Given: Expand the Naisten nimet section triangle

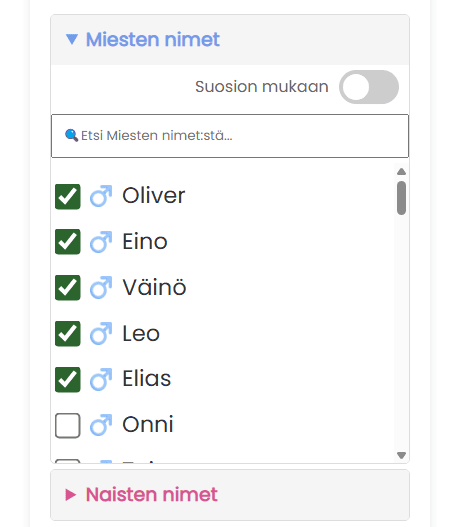Looking at the screenshot, I should click(x=71, y=495).
